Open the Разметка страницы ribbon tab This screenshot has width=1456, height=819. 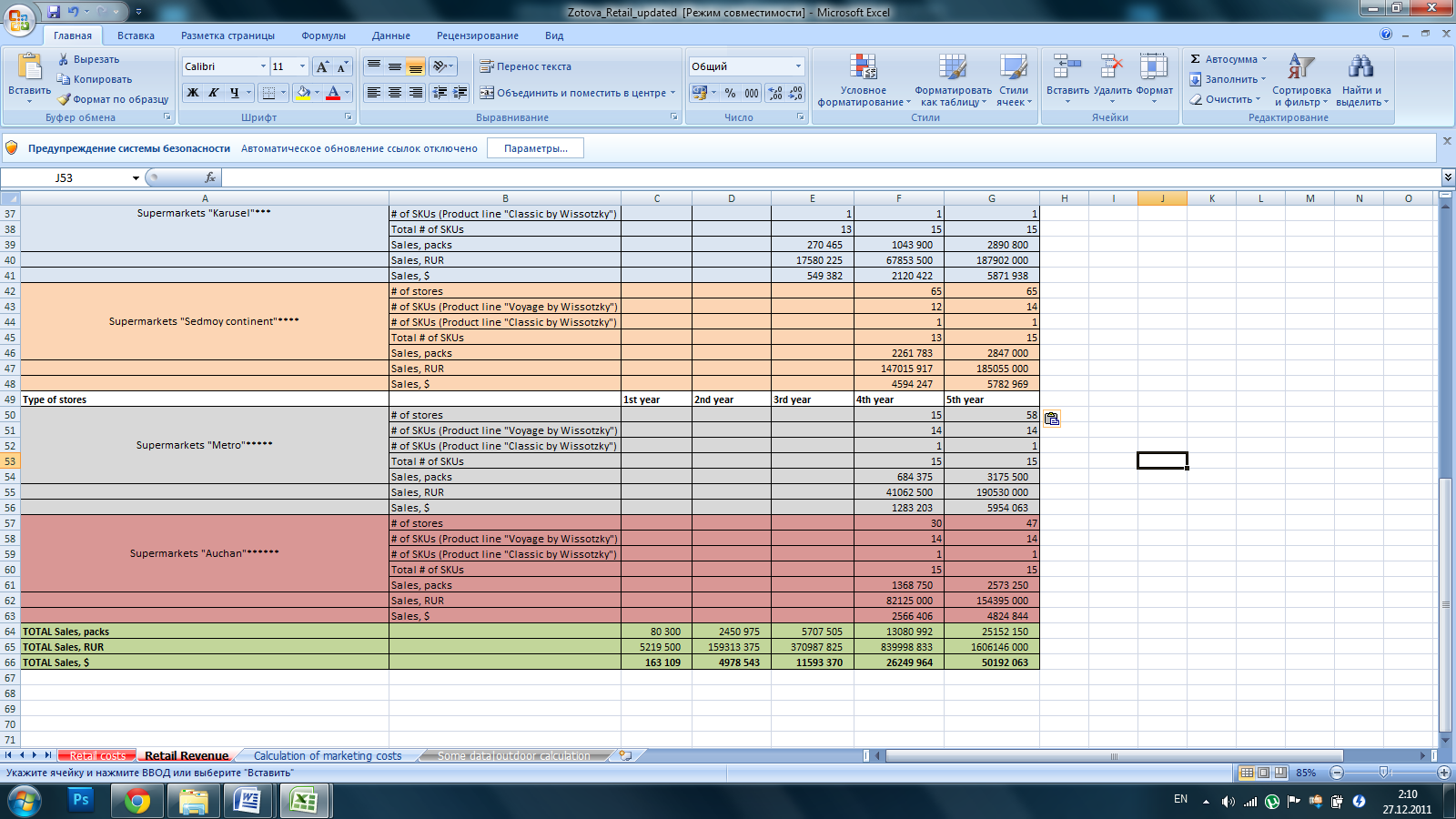coord(227,35)
